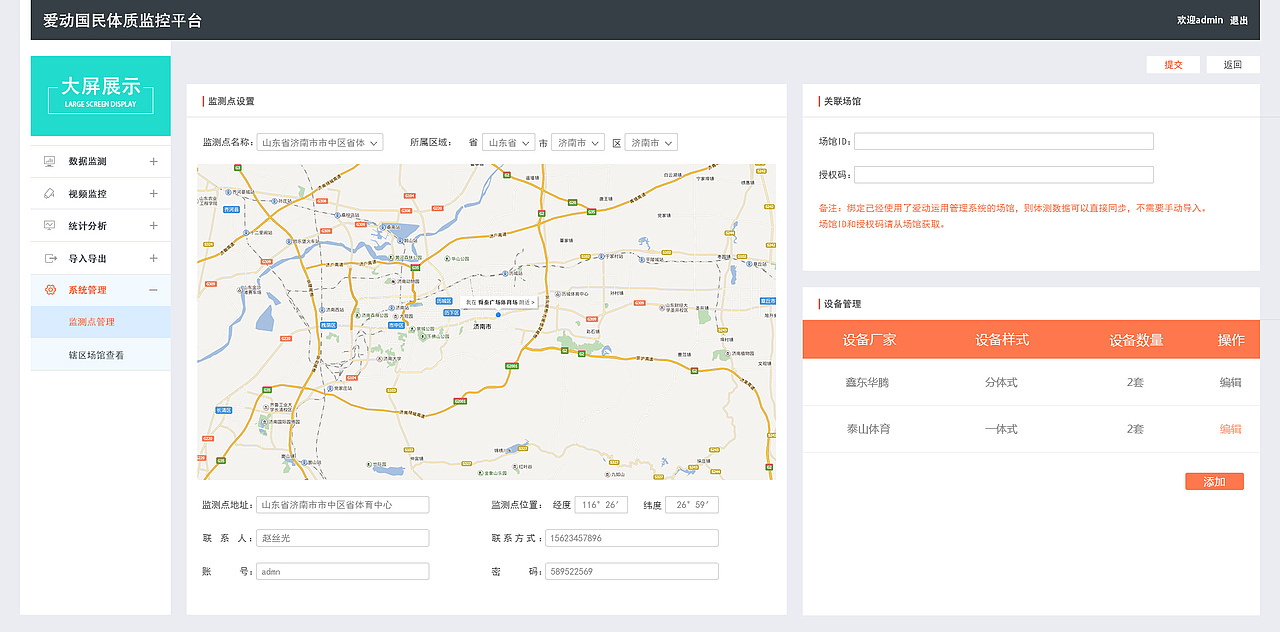Viewport: 1280px width, 632px height.
Task: Click the 分体式 device style cell
Action: pos(1001,383)
